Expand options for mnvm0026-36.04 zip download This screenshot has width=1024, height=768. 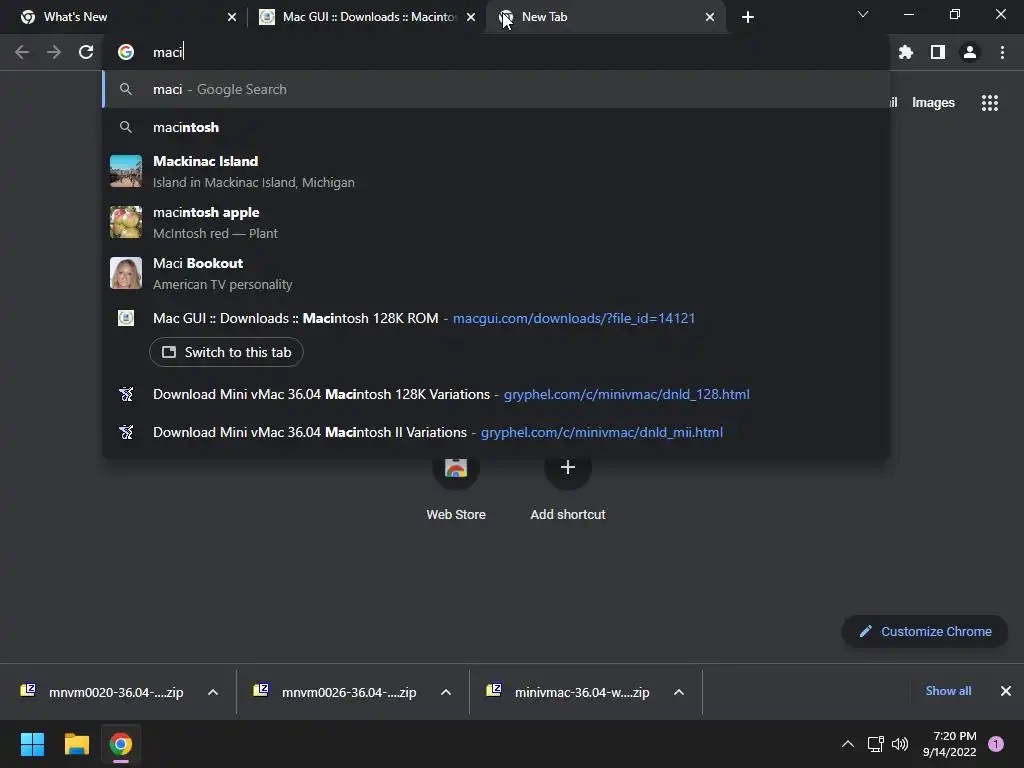[446, 692]
